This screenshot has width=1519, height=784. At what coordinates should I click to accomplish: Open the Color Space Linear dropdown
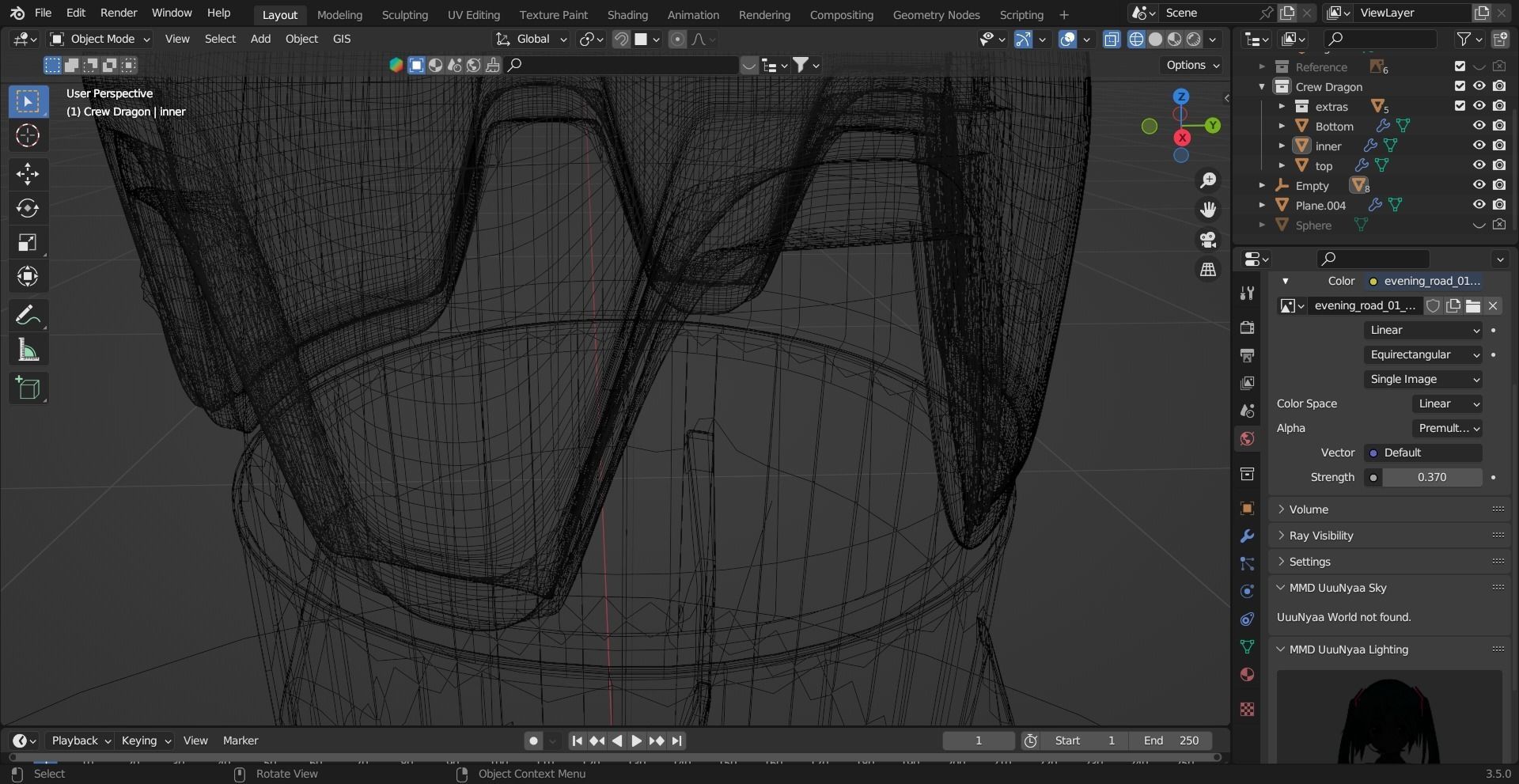point(1447,403)
